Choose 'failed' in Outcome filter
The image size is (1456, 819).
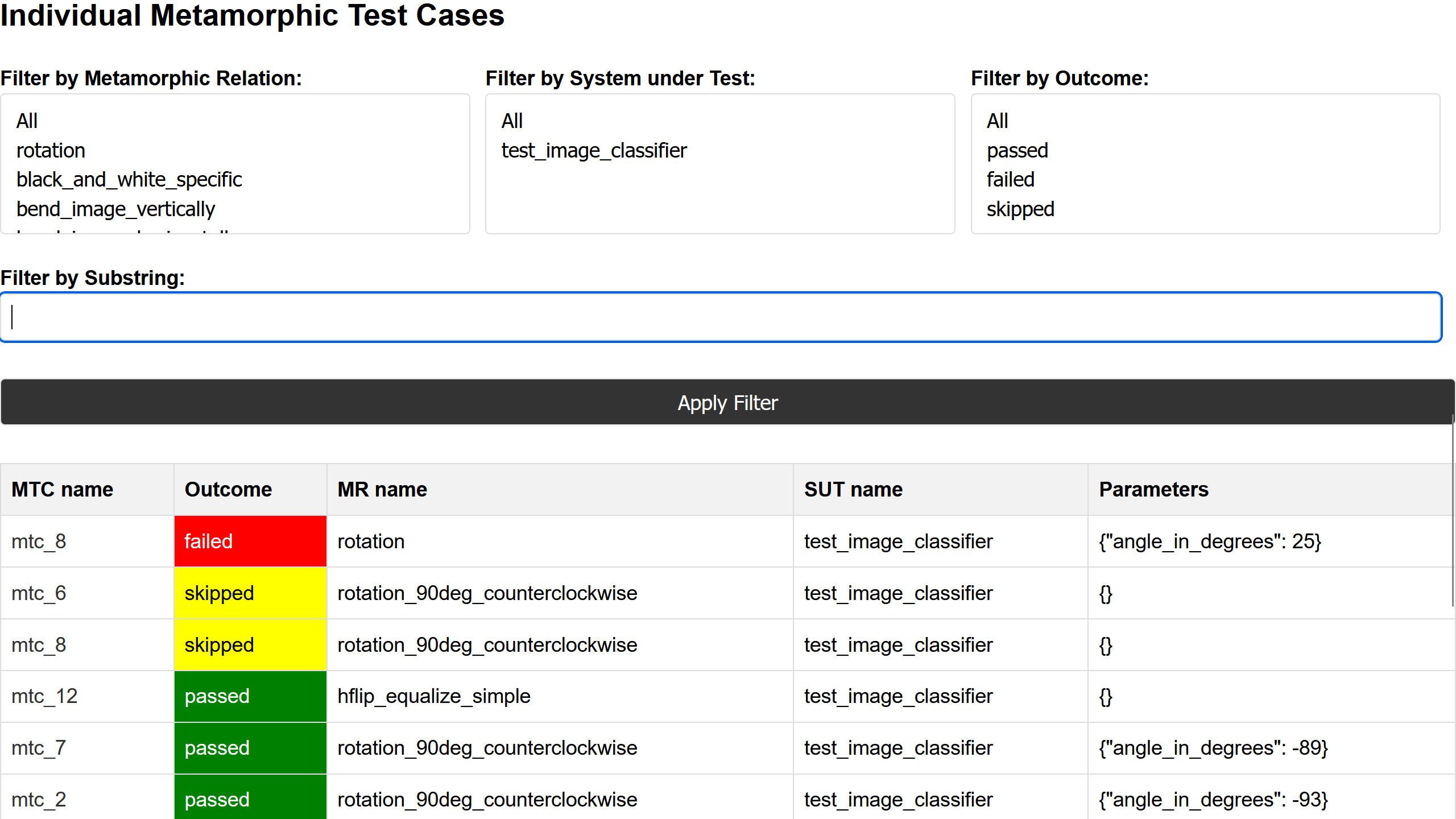[x=1010, y=180]
